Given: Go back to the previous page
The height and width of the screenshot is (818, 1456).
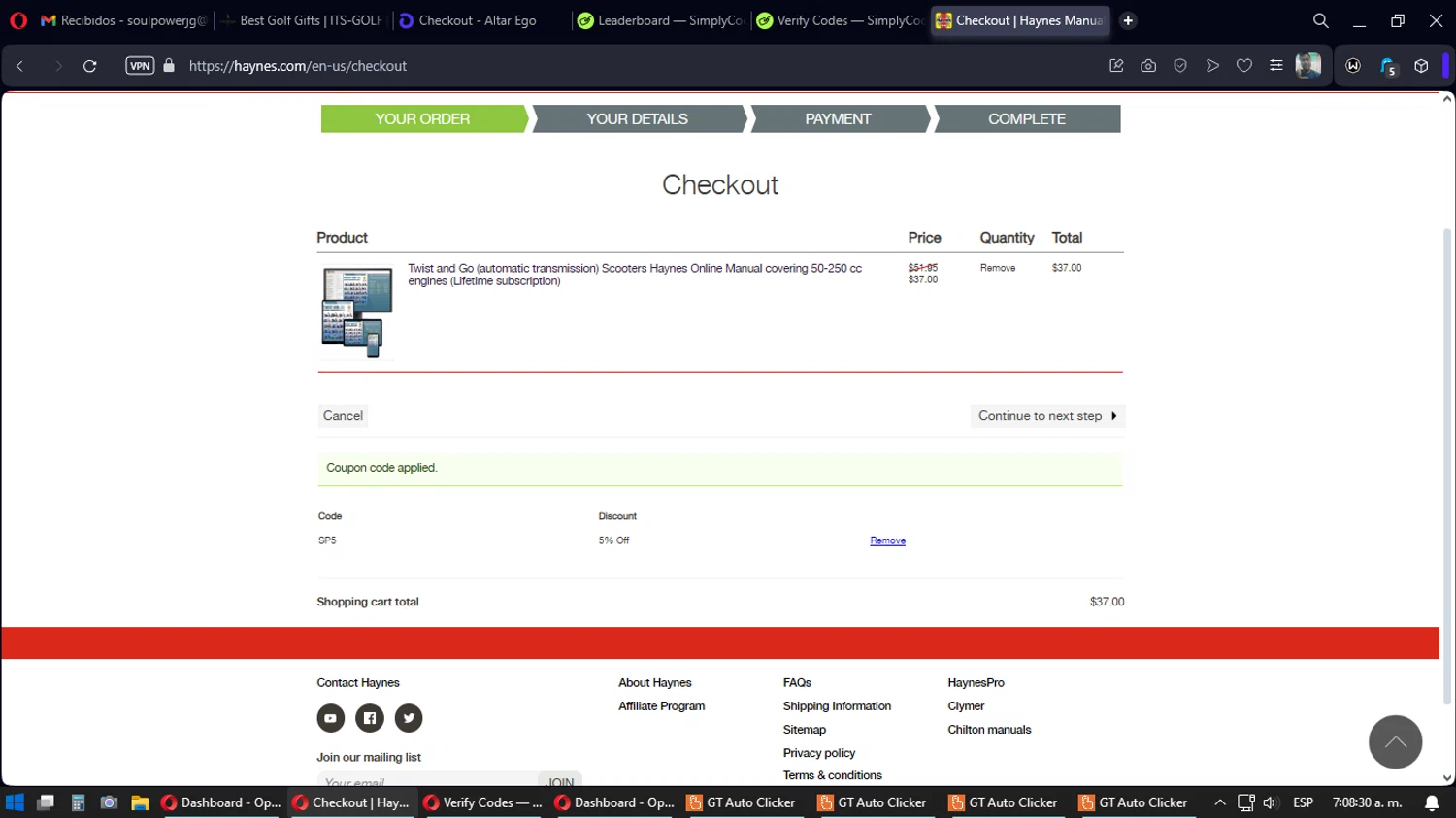Looking at the screenshot, I should [19, 66].
